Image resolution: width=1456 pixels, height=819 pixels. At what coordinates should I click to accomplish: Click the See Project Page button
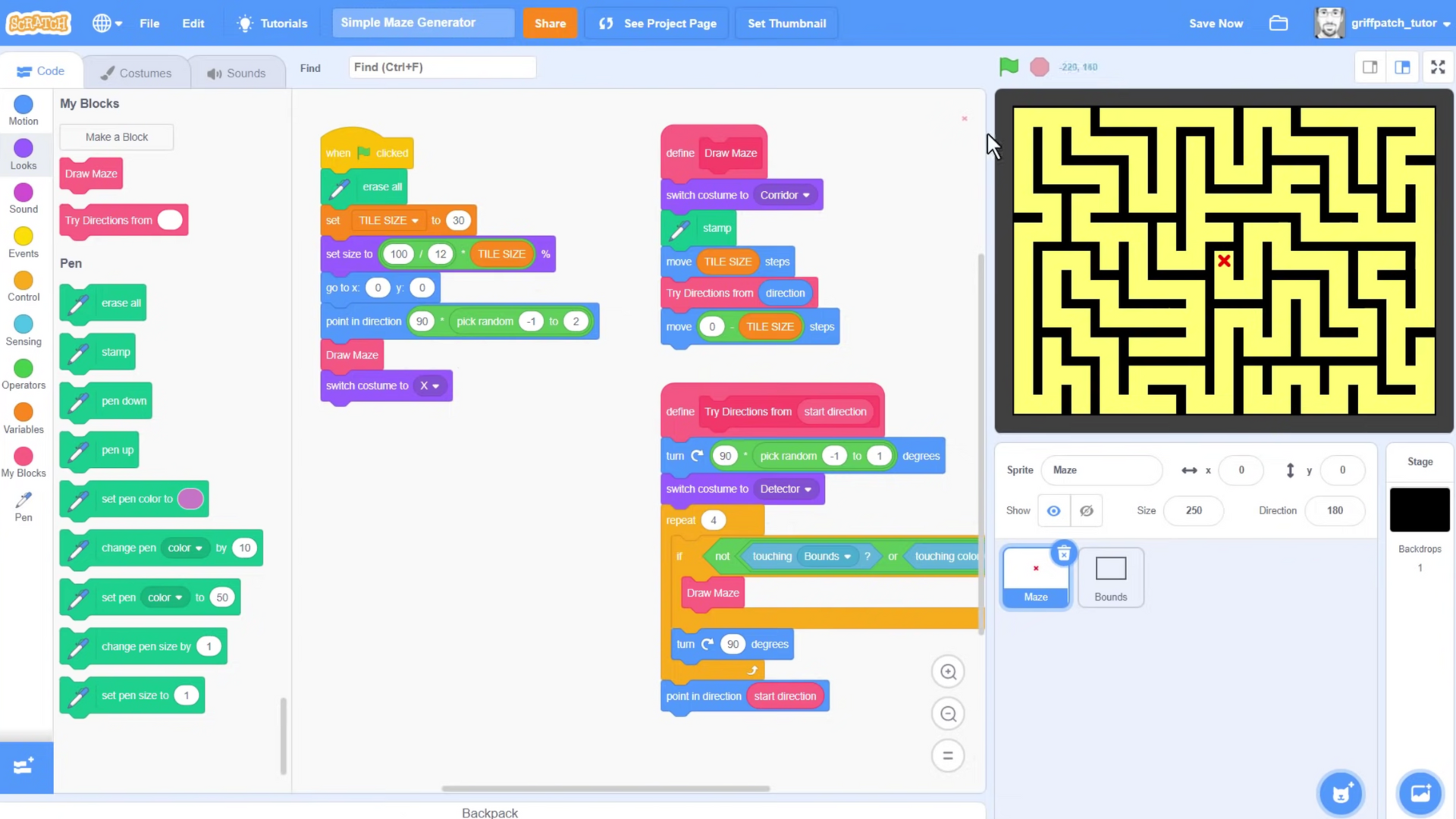660,23
